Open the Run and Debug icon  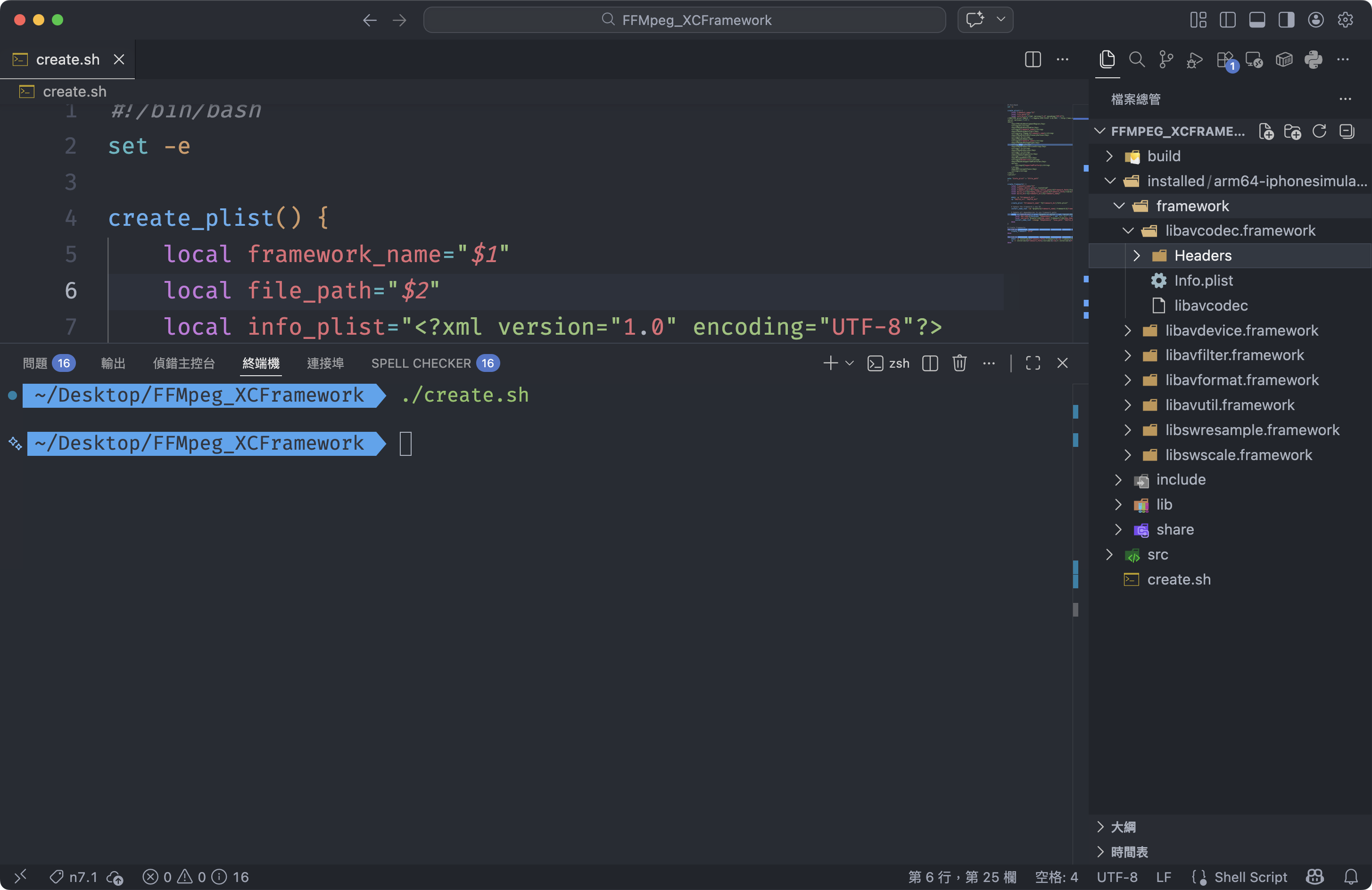tap(1195, 59)
